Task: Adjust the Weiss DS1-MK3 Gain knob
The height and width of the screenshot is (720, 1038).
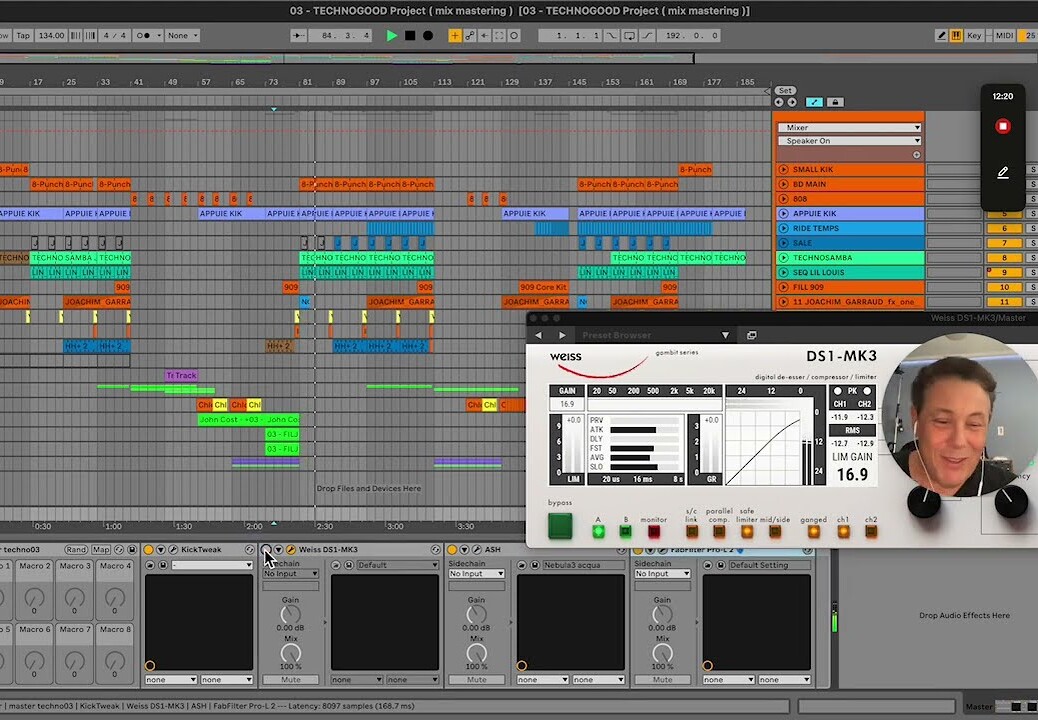Action: (290, 614)
